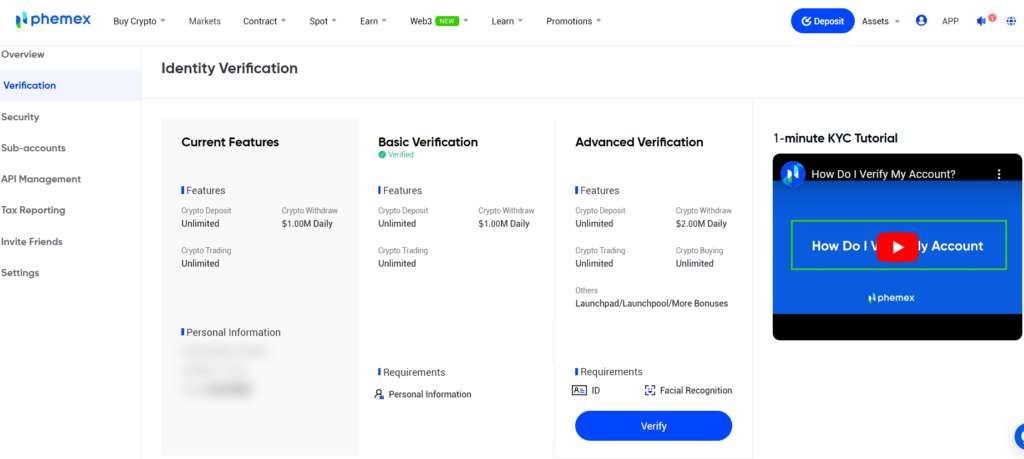This screenshot has height=459, width=1024.
Task: Open the chat support bubble
Action: [1019, 436]
